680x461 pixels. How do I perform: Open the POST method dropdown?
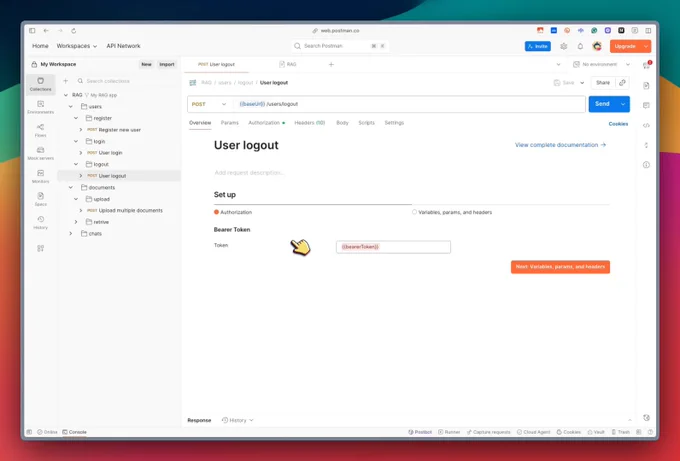[x=210, y=104]
